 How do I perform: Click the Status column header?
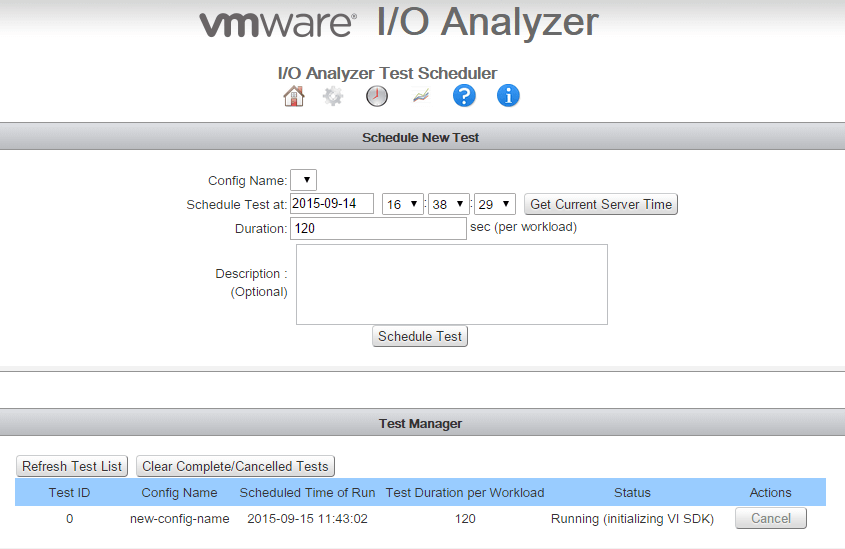633,492
